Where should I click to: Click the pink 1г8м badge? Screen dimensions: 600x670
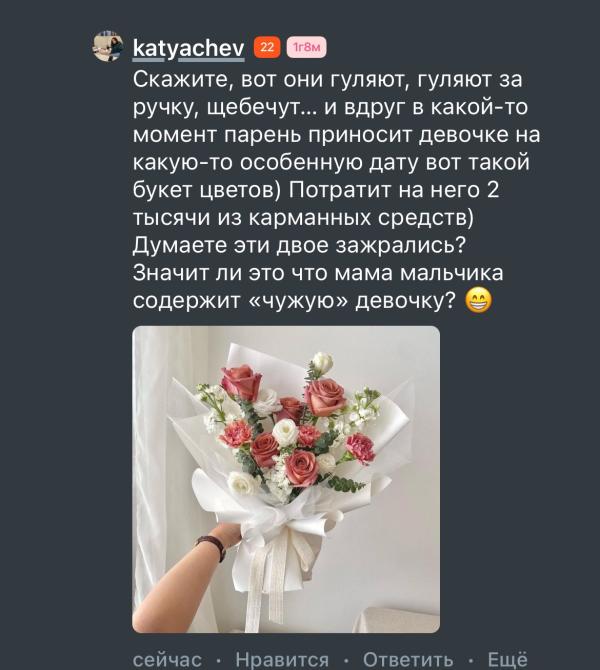306,47
